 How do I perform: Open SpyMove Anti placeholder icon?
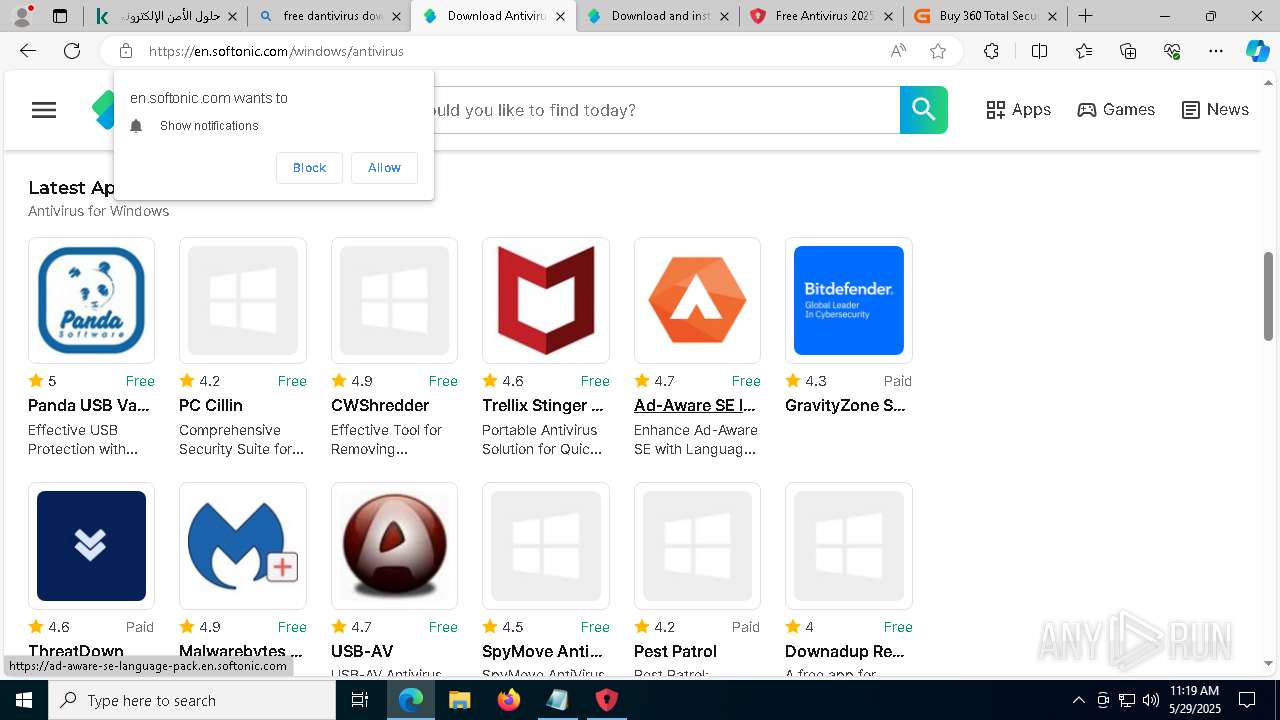[546, 546]
